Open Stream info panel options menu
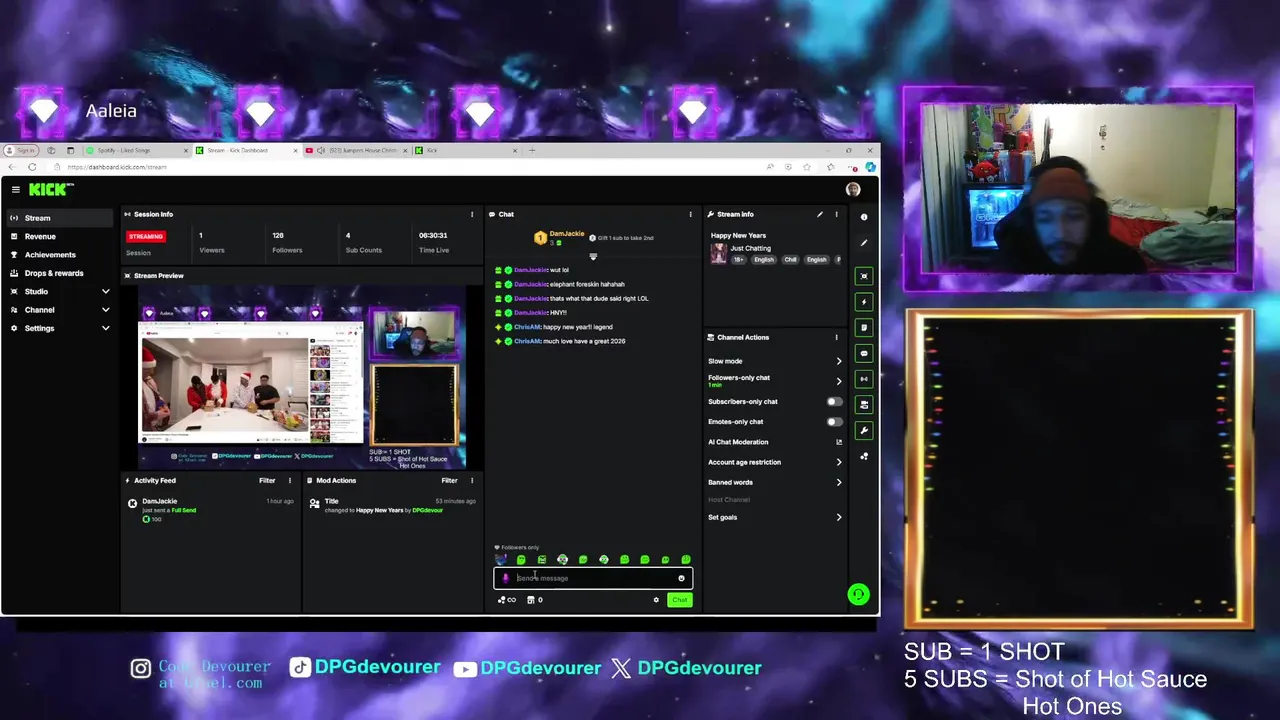Image resolution: width=1280 pixels, height=720 pixels. pos(837,214)
